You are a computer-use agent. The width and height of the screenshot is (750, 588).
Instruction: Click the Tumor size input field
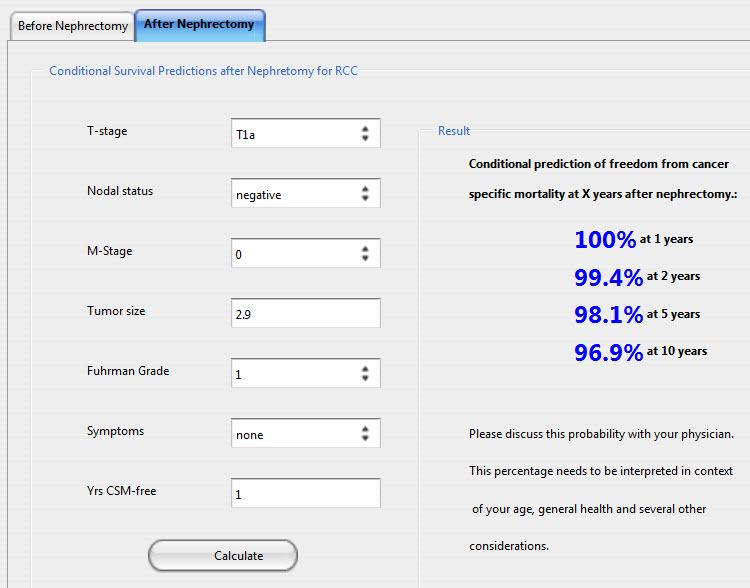pos(306,313)
